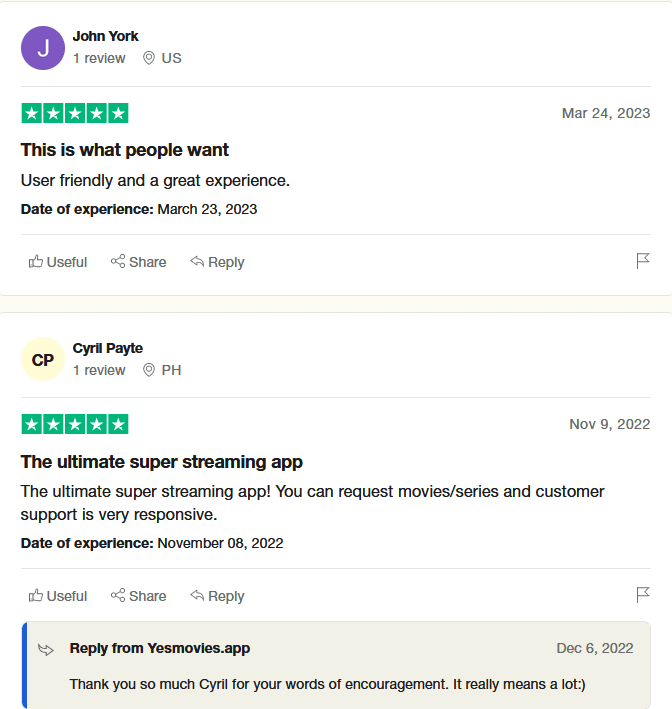
Task: Open Cyril Payte's profile name link
Action: [108, 348]
